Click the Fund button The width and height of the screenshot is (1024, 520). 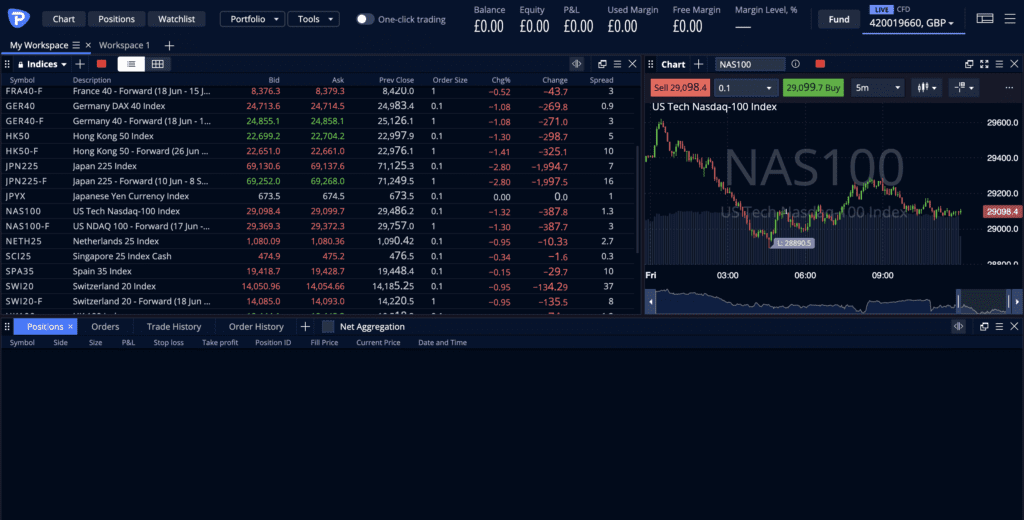coord(839,19)
